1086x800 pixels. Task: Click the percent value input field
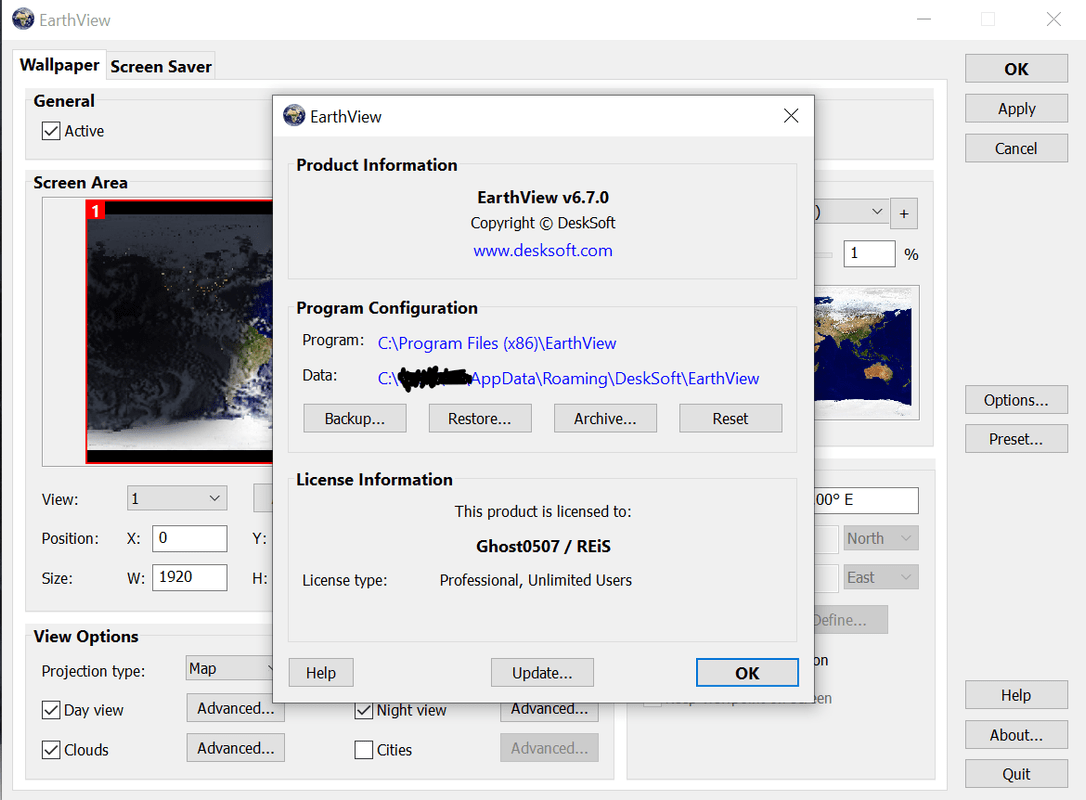(869, 254)
